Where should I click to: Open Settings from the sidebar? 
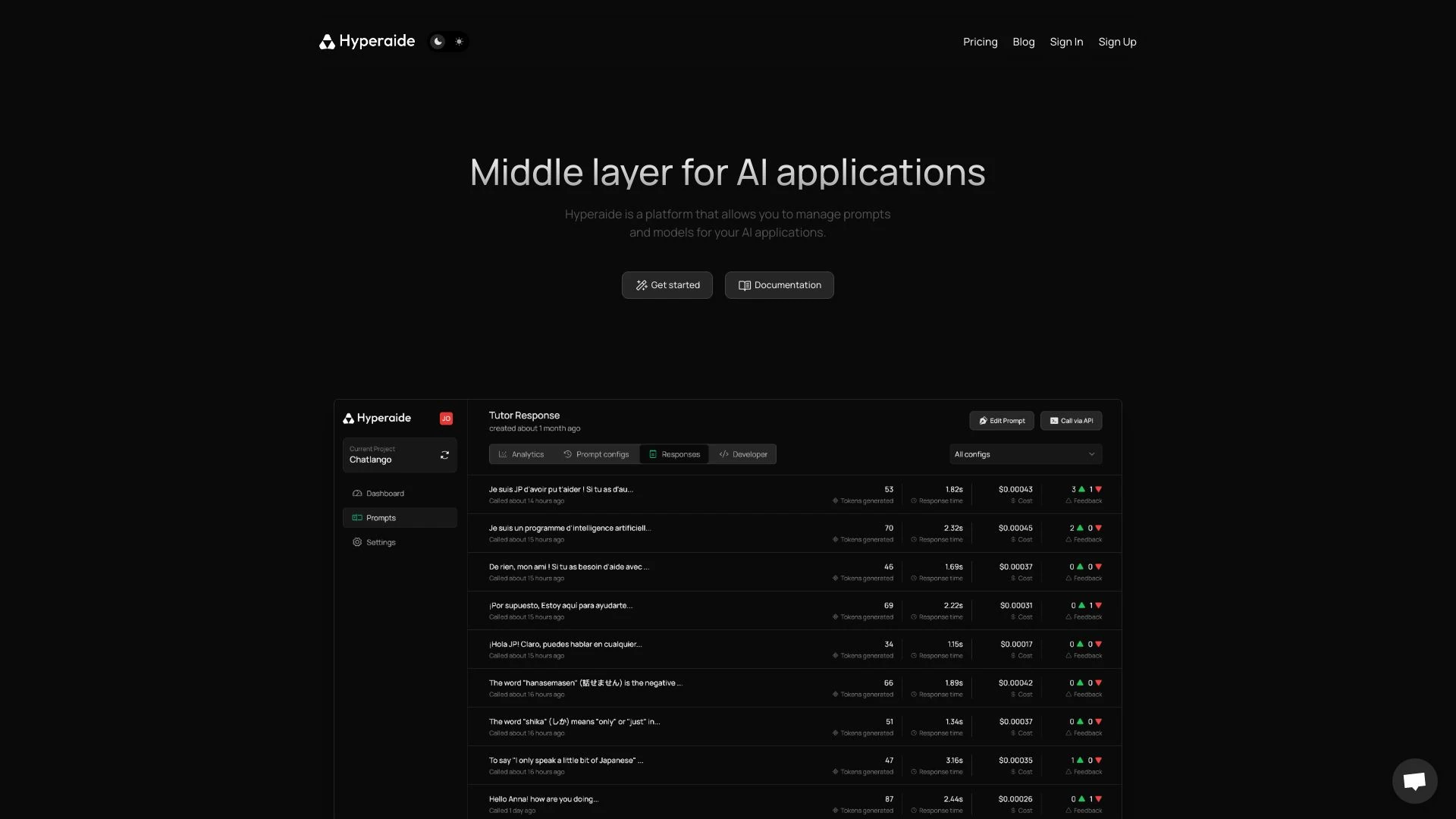(379, 541)
